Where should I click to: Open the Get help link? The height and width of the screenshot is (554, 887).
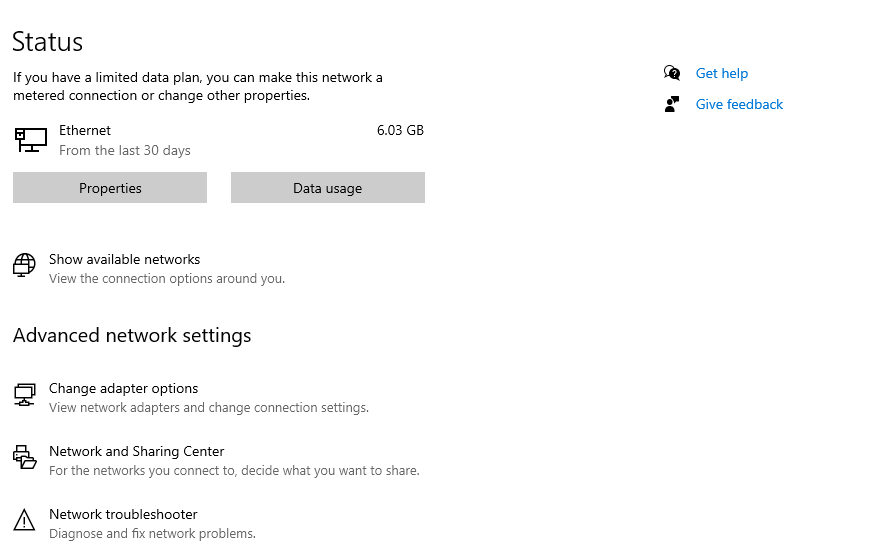721,73
